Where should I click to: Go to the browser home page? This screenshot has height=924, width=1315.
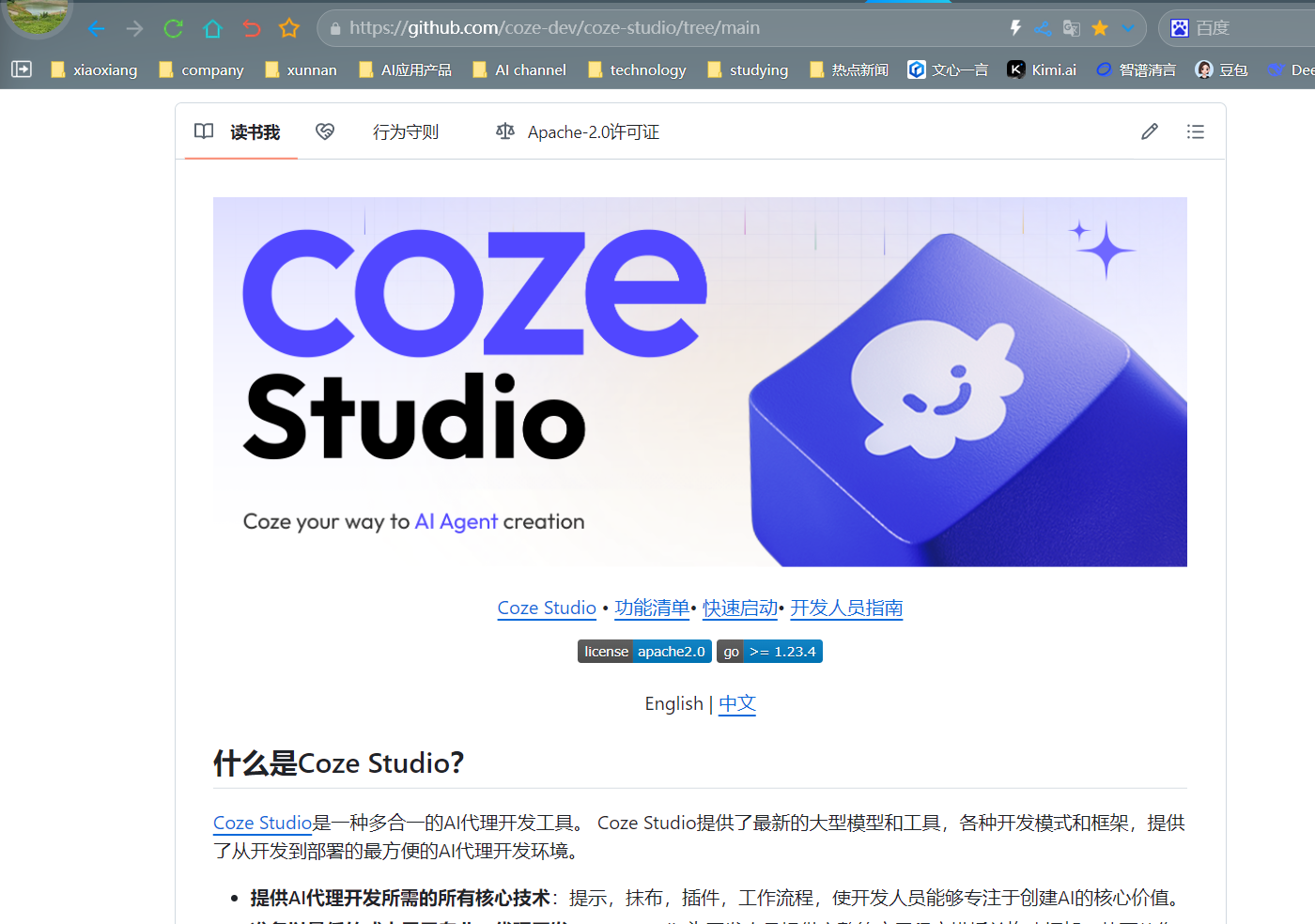[211, 28]
